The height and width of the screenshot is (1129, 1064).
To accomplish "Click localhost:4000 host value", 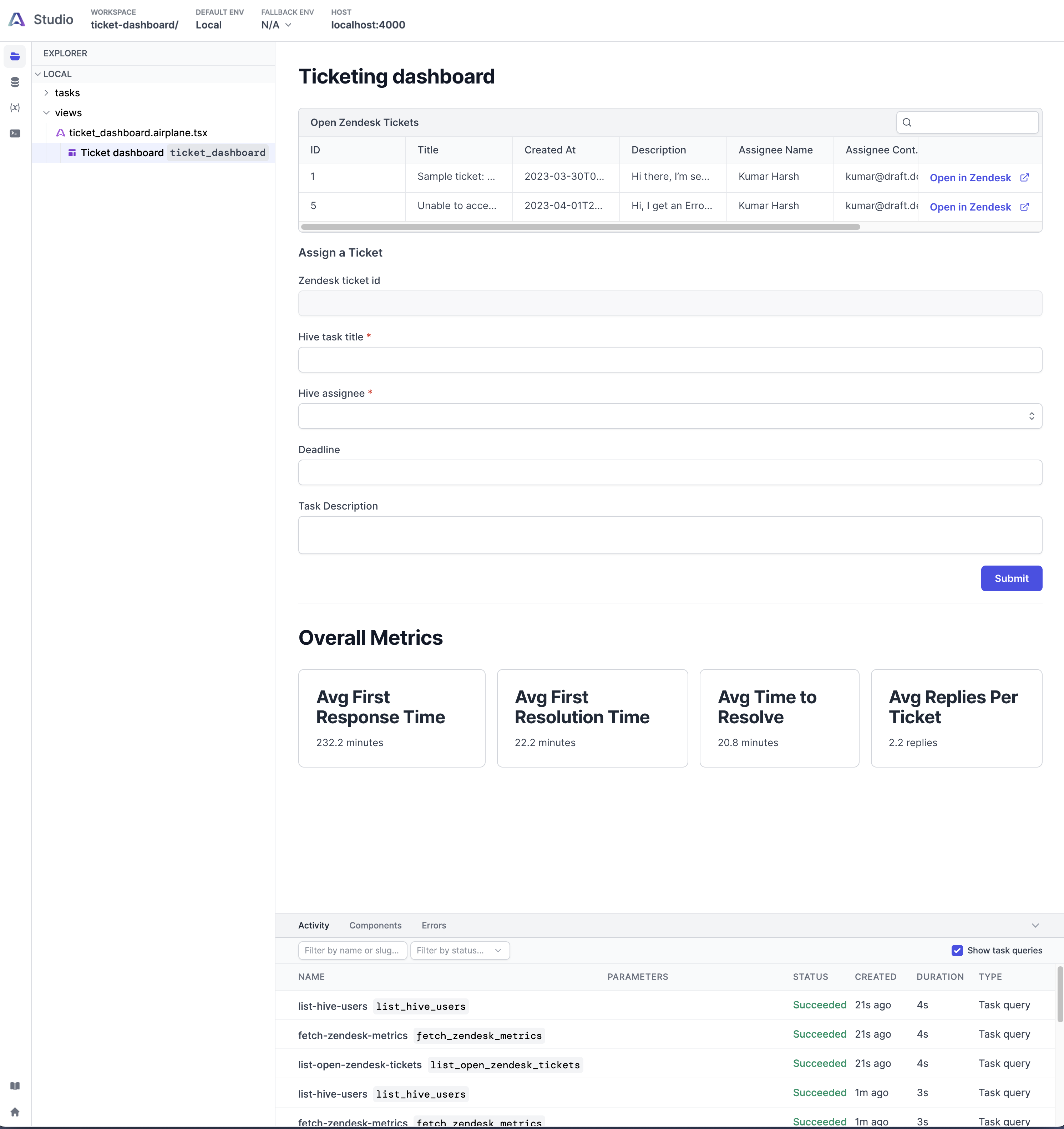I will (x=368, y=25).
